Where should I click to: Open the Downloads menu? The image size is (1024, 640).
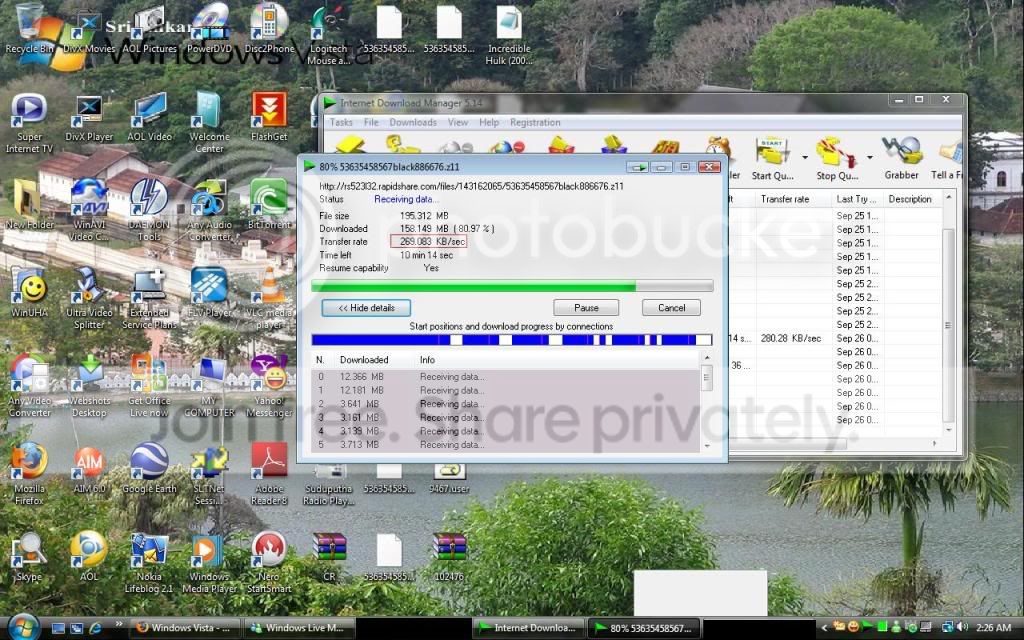[x=413, y=122]
